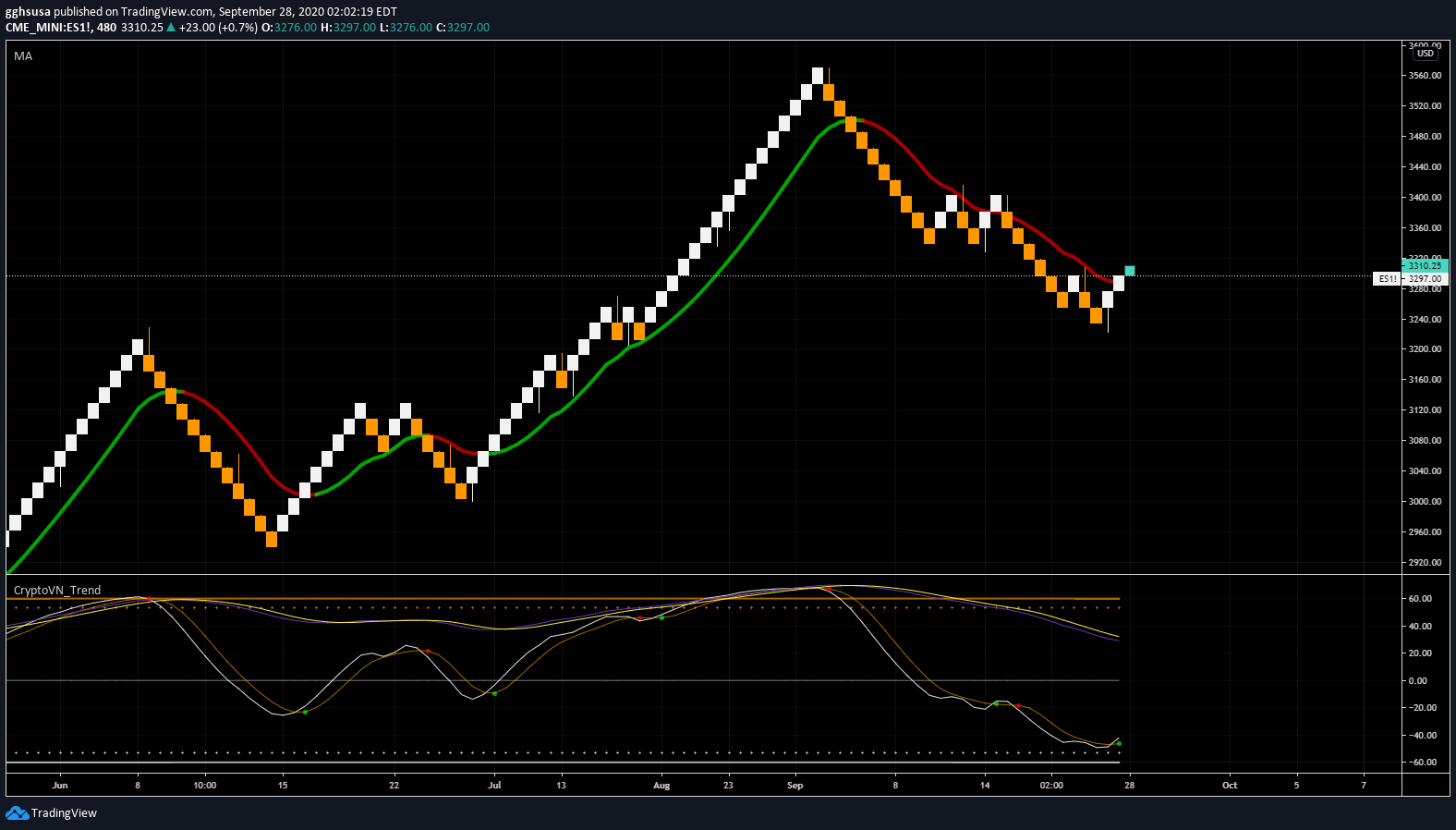1456x830 pixels.
Task: Click the 3200.00 price axis label
Action: point(1425,349)
